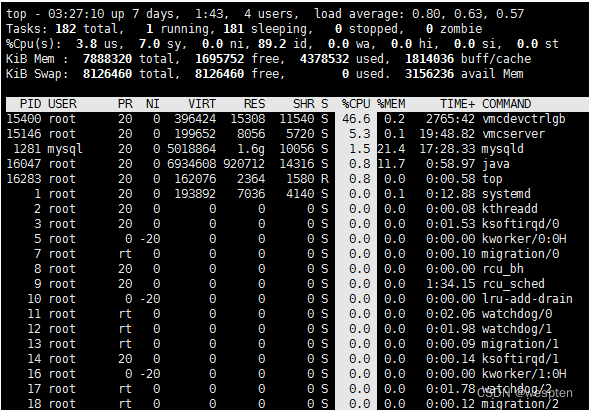The image size is (589, 410).
Task: Click the 19:48.82 time value
Action: (447, 134)
